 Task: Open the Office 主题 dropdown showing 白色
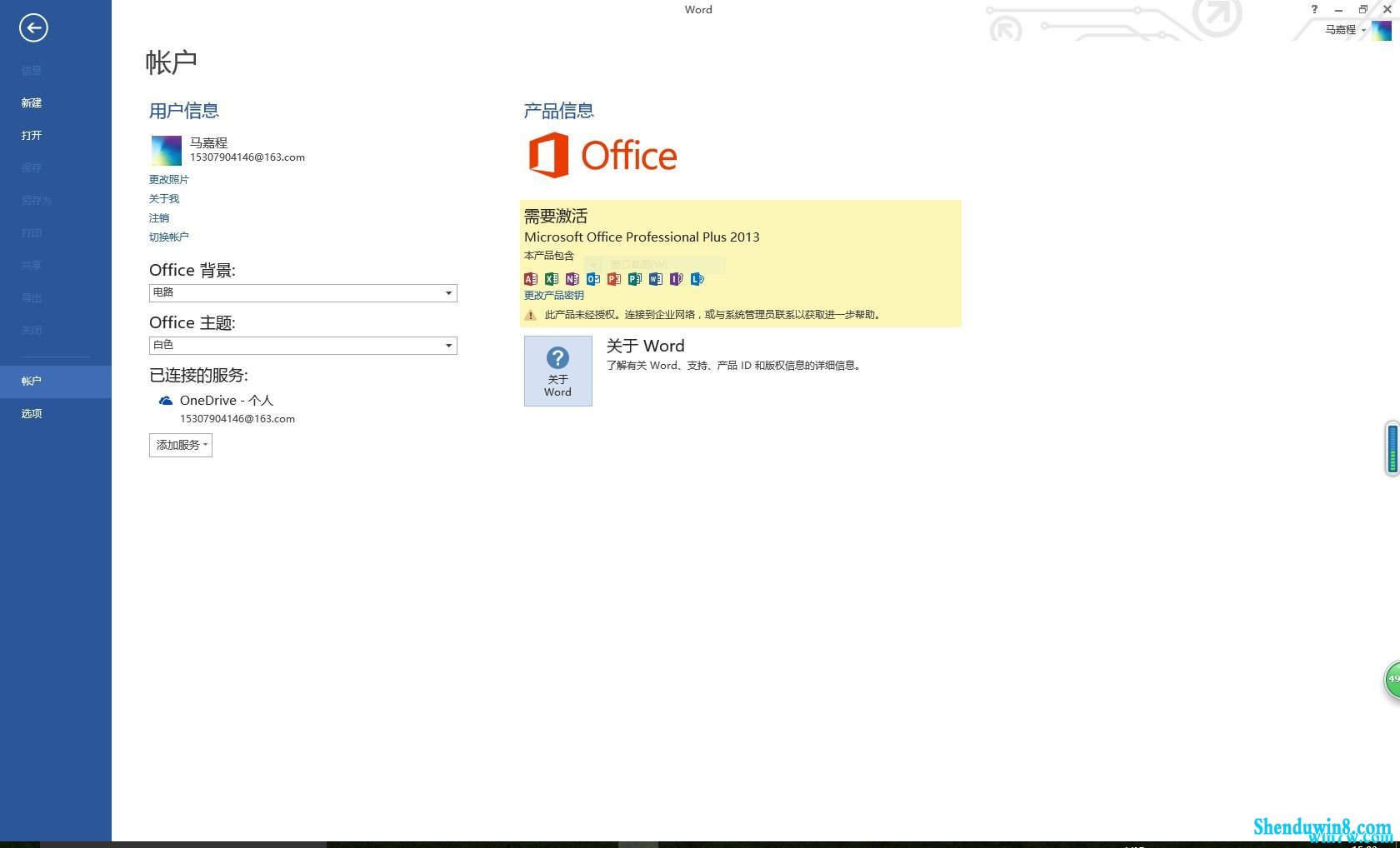303,345
